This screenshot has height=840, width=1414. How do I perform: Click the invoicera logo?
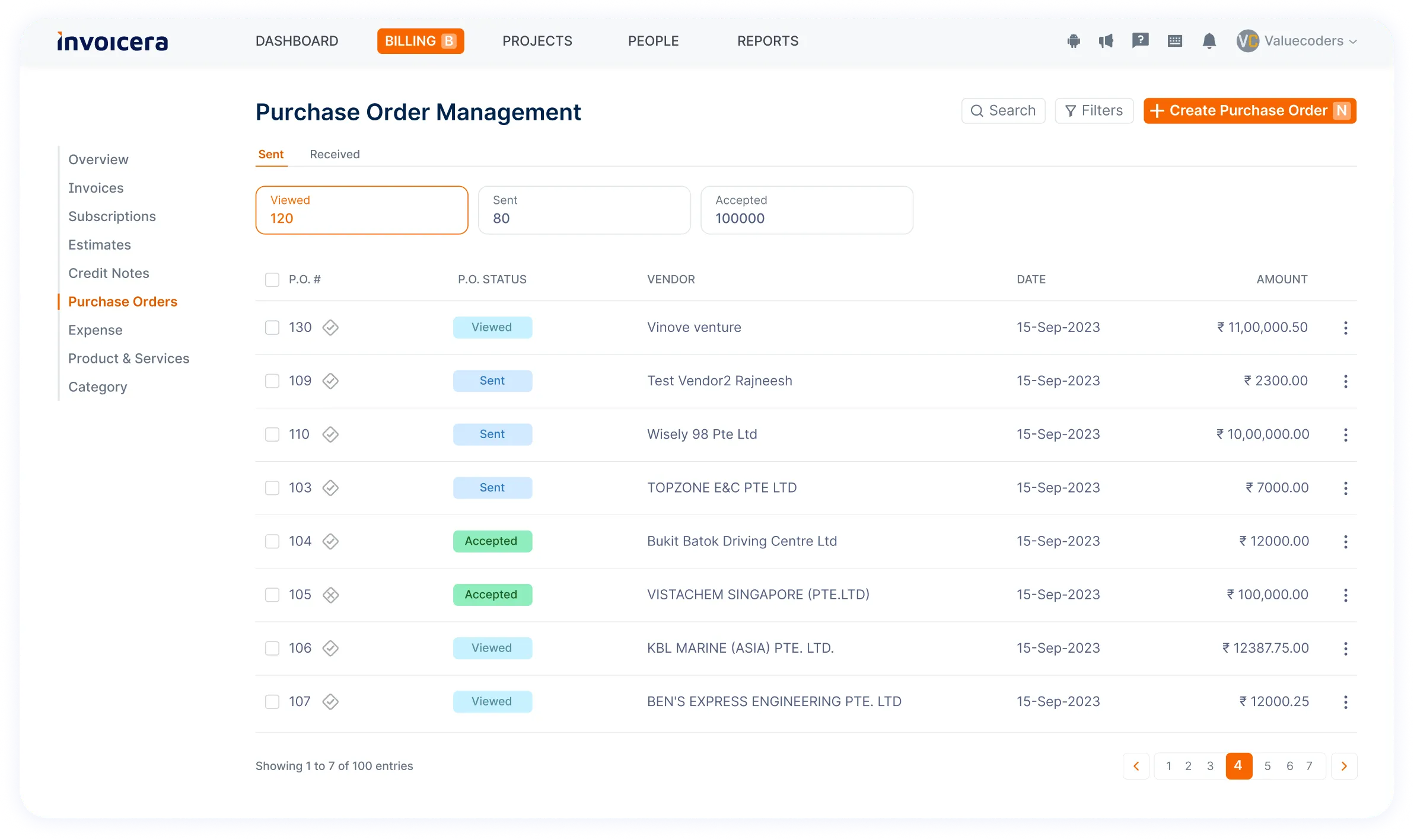click(x=113, y=41)
